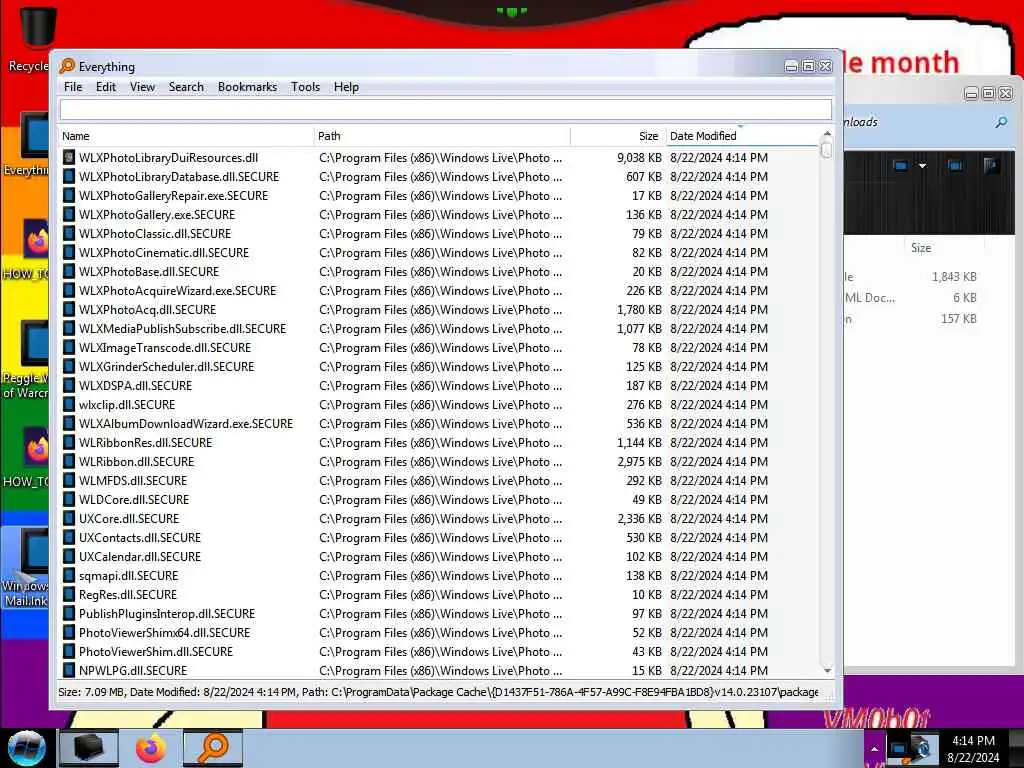Sort results by Date Modified column header
The height and width of the screenshot is (768, 1024).
click(x=742, y=136)
